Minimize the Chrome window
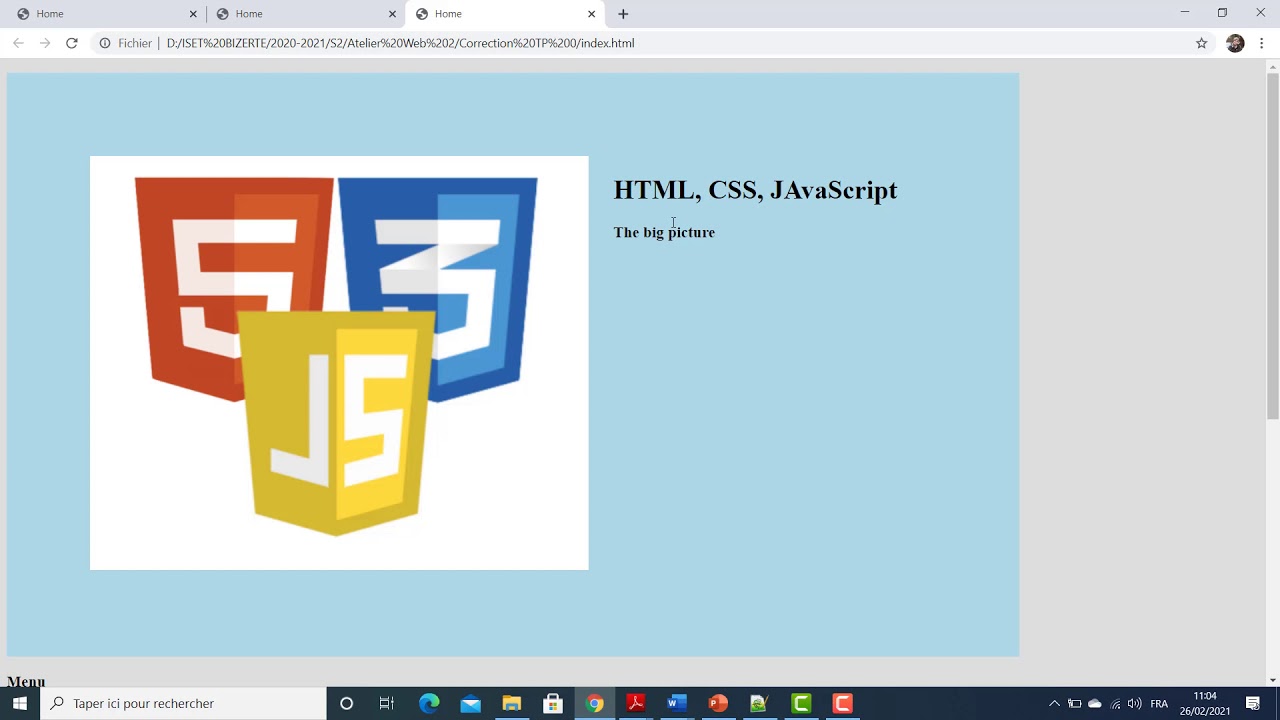This screenshot has width=1280, height=720. click(1185, 13)
